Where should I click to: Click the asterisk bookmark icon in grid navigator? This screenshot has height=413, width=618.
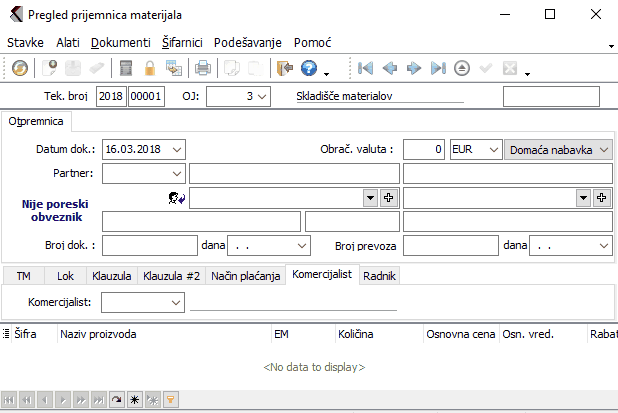pyautogui.click(x=135, y=399)
